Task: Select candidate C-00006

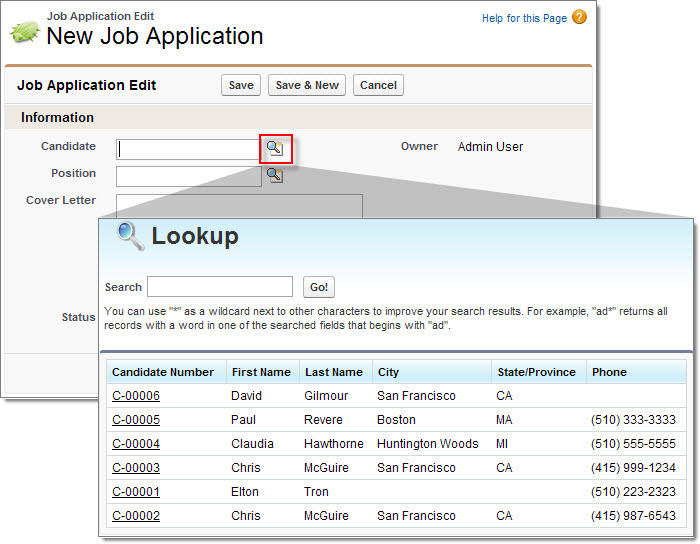Action: click(x=136, y=395)
